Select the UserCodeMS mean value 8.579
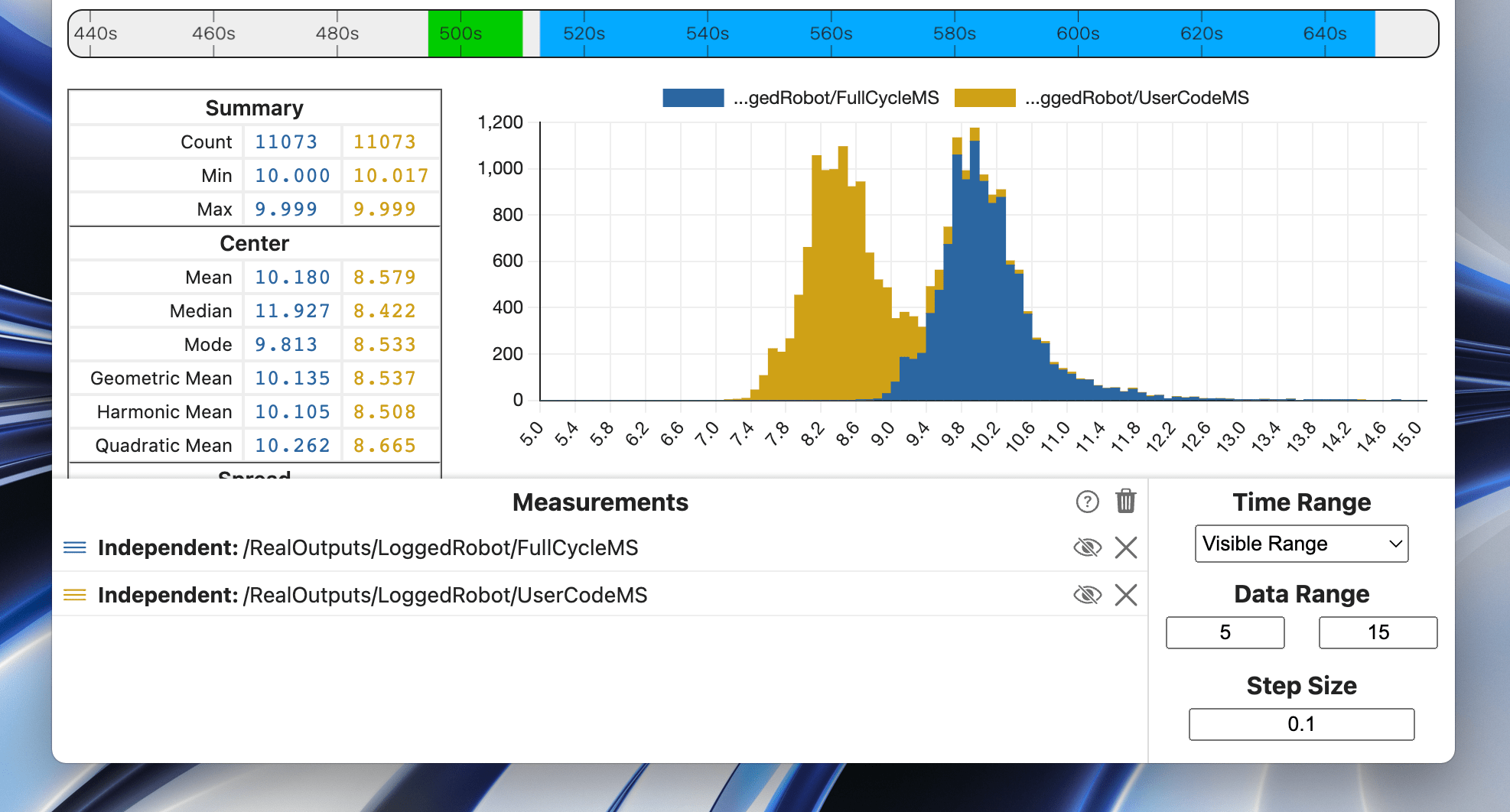The width and height of the screenshot is (1510, 812). tap(385, 277)
